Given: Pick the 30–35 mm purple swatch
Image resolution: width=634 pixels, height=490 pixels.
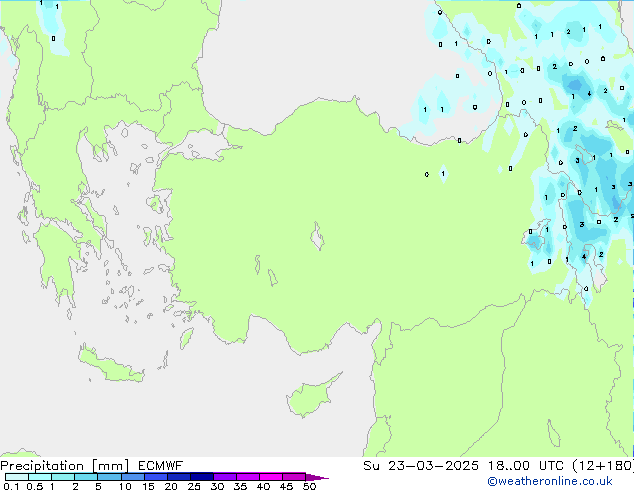Looking at the screenshot, I should click(225, 477).
